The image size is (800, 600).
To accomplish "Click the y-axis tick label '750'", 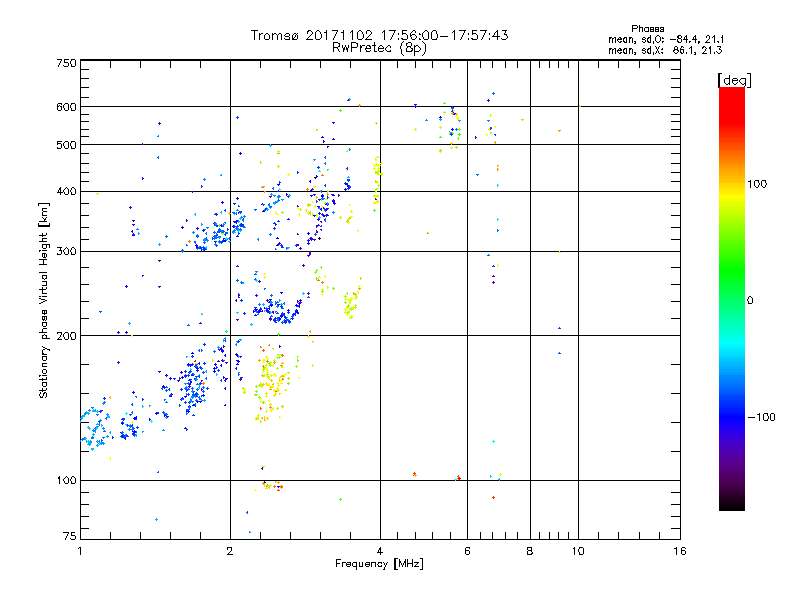I will coord(67,63).
